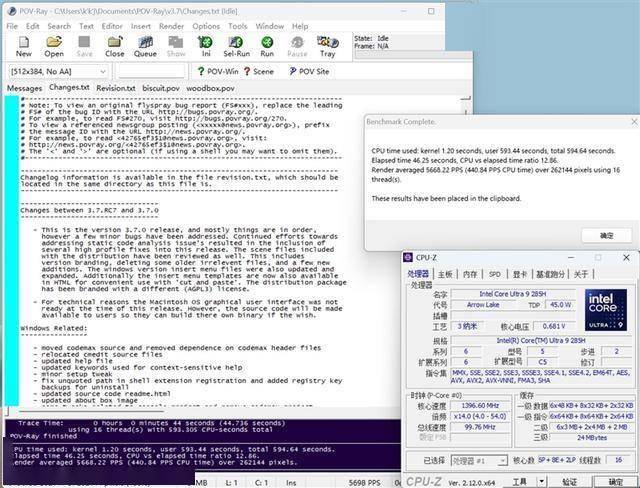Open the CPU-Z about tab 关于
The image size is (640, 488).
tap(581, 274)
